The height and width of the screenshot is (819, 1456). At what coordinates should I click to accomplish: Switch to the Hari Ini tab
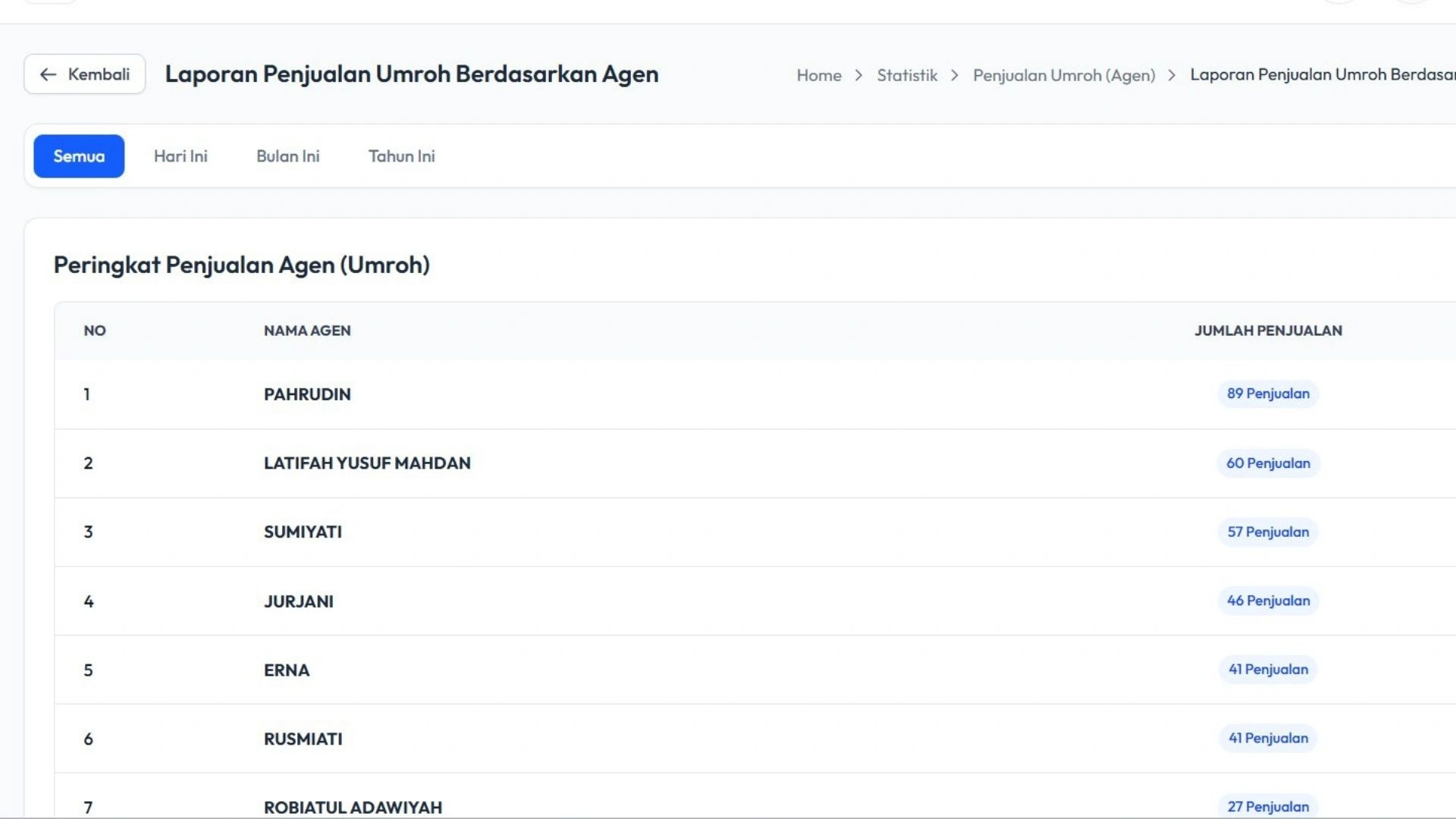coord(180,156)
